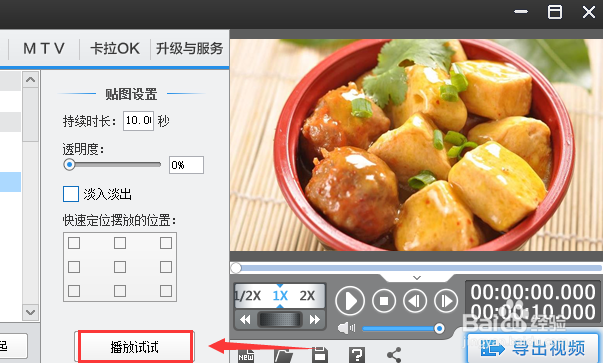This screenshot has height=363, width=603.
Task: Click the transparency percentage field showing 0%
Action: [186, 165]
